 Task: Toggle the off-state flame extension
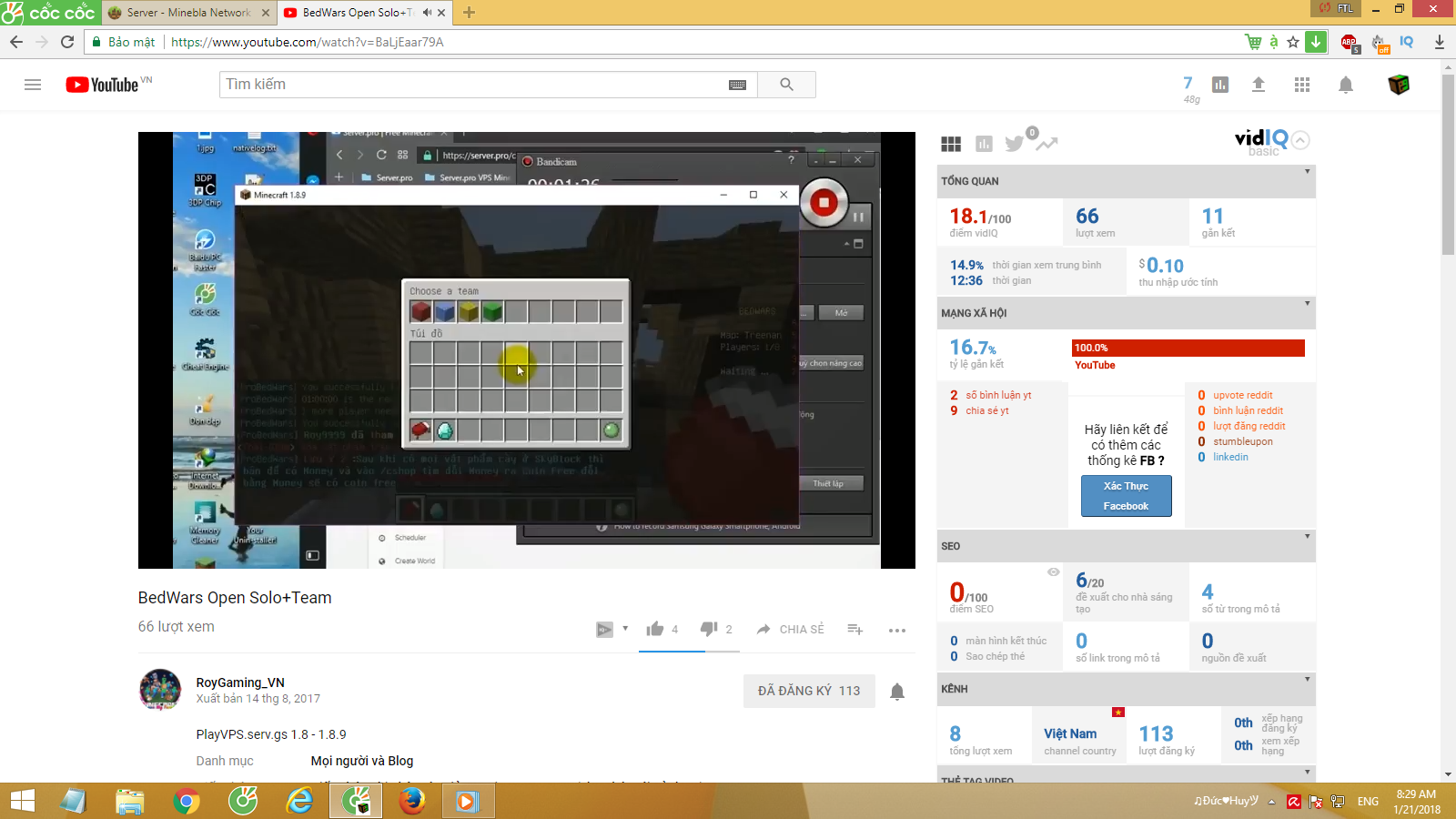pyautogui.click(x=1380, y=43)
